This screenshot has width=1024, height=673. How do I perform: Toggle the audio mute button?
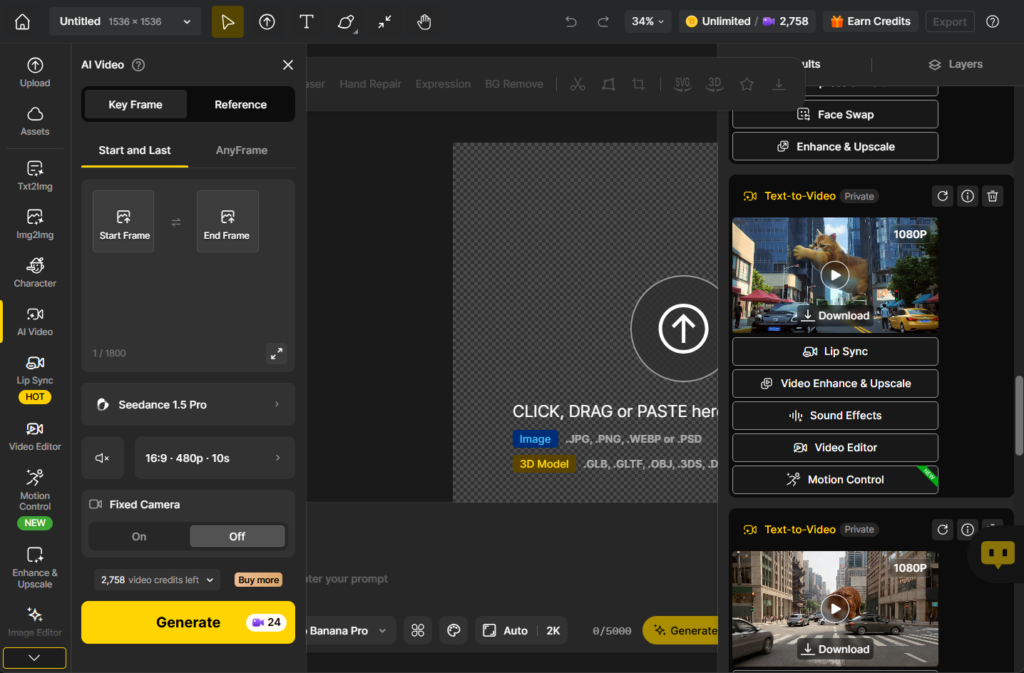pyautogui.click(x=102, y=458)
